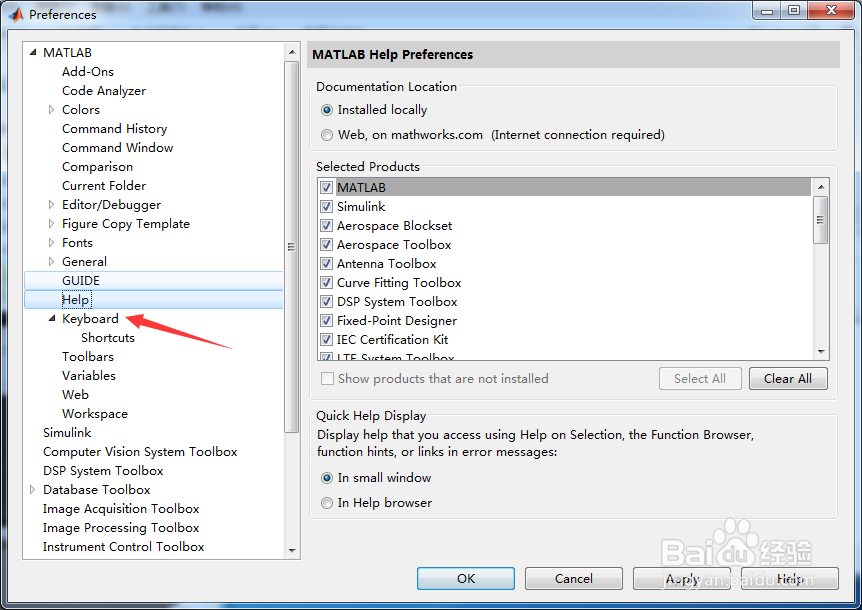Screen dimensions: 862x610
Task: Open Code Analyzer preferences
Action: [x=104, y=91]
